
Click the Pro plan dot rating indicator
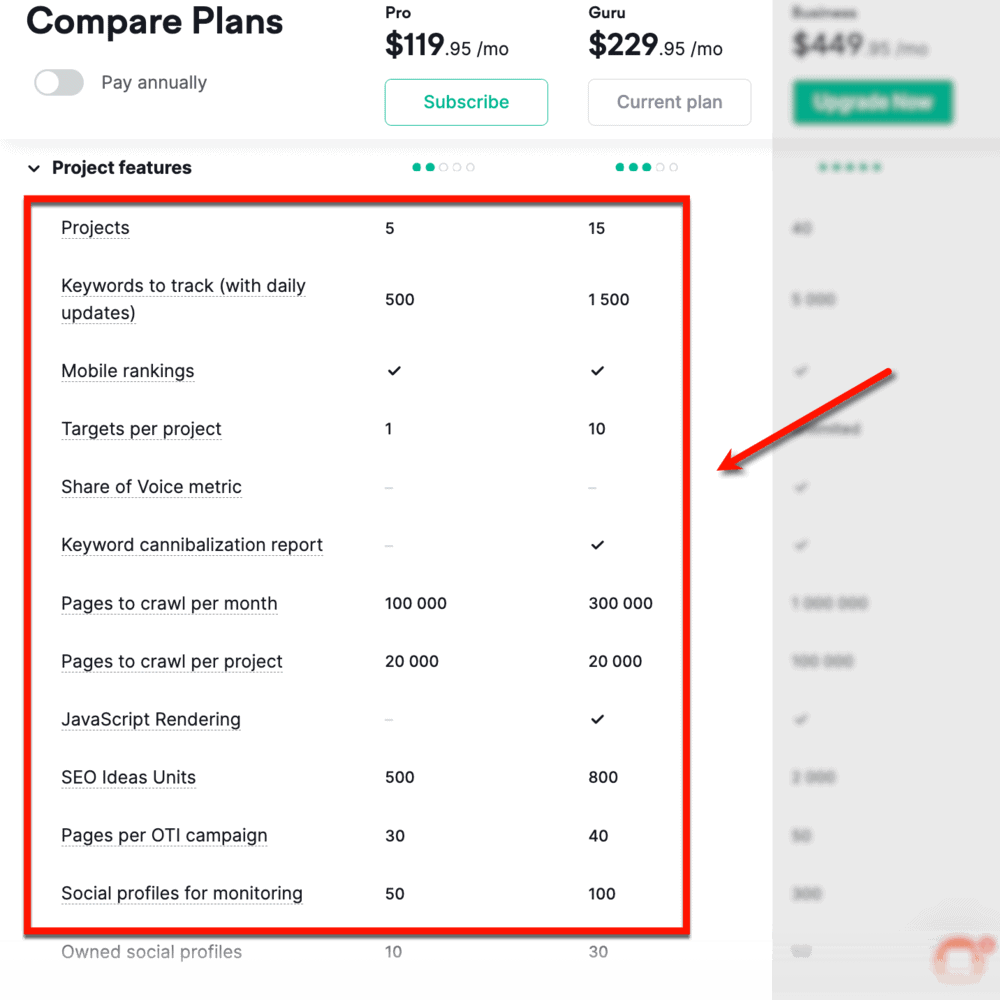443,167
